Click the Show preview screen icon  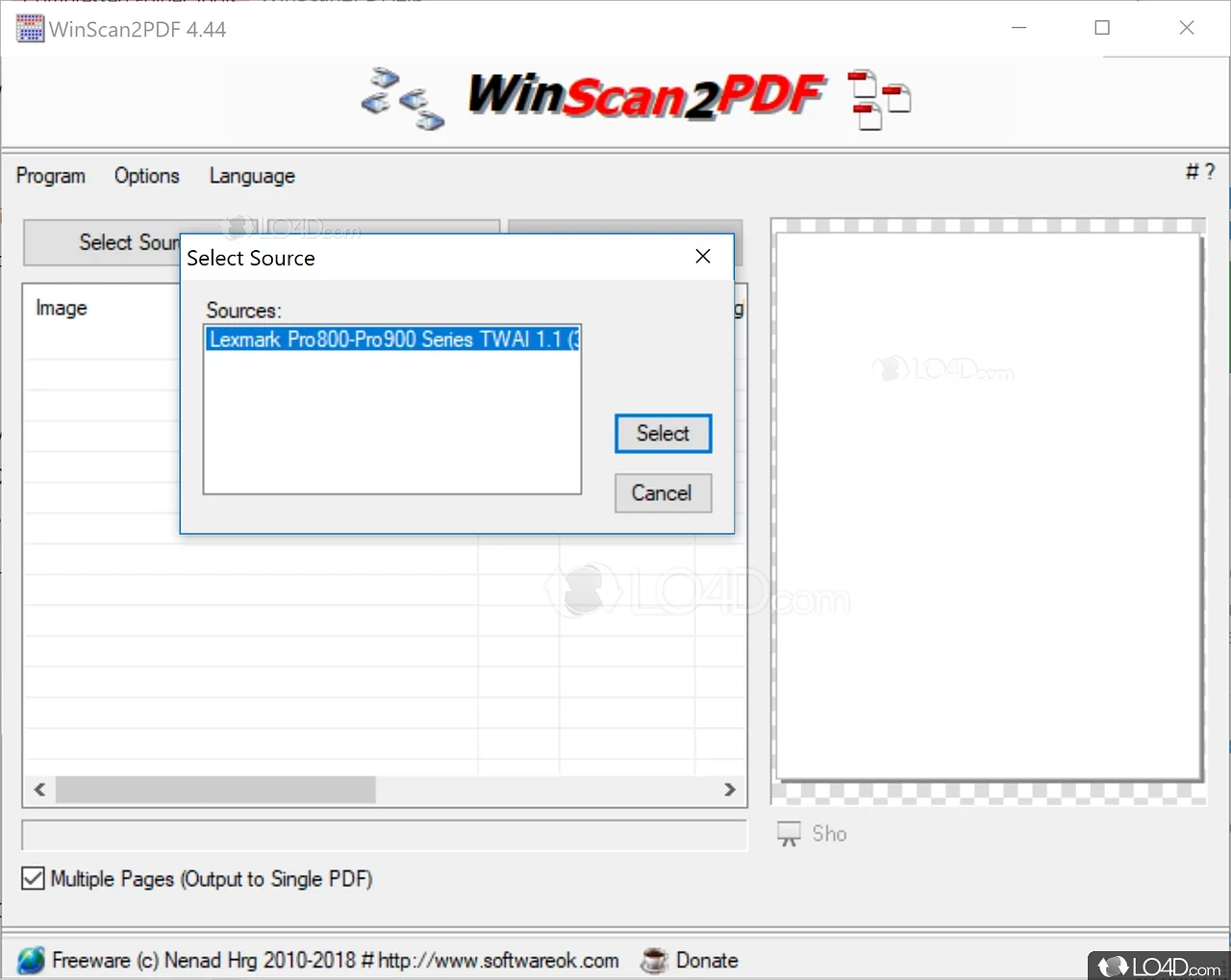click(x=789, y=834)
